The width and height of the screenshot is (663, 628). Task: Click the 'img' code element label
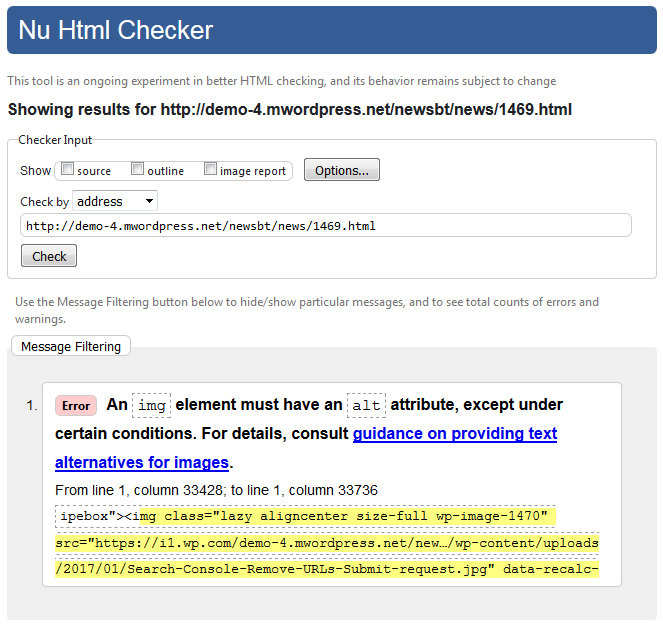click(151, 405)
